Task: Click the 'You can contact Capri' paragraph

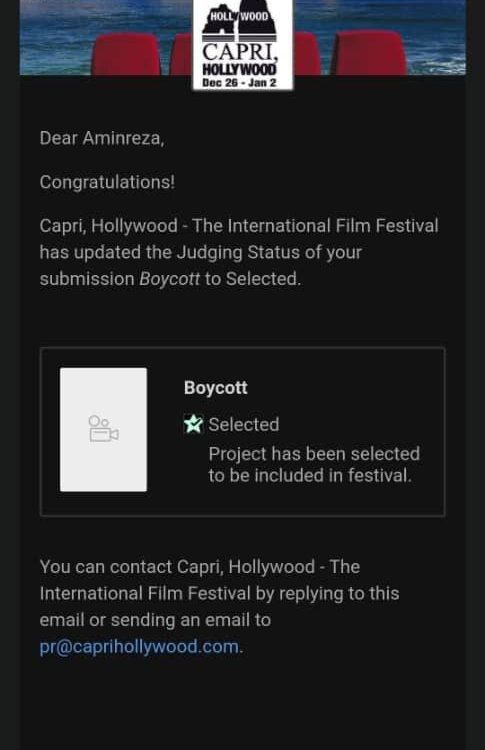Action: click(220, 607)
